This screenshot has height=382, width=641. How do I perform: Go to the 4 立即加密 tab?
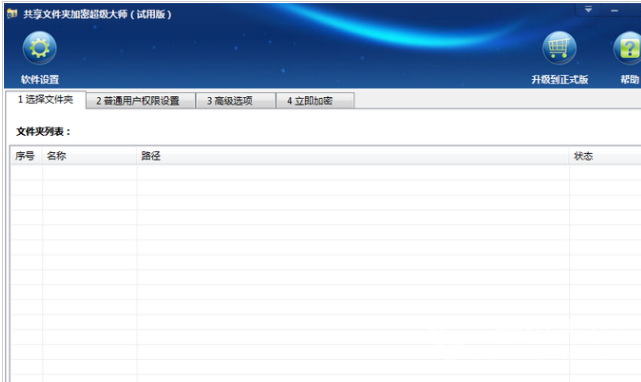tap(315, 101)
